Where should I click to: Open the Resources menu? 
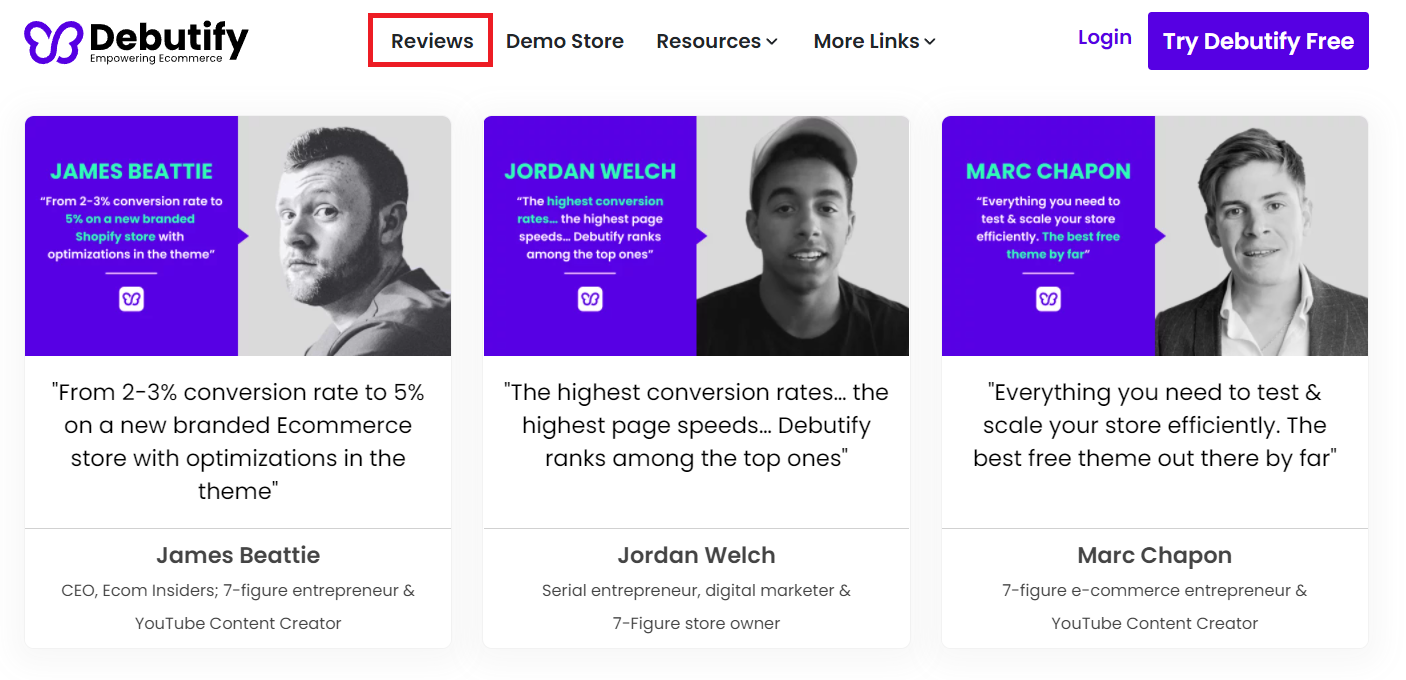708,41
